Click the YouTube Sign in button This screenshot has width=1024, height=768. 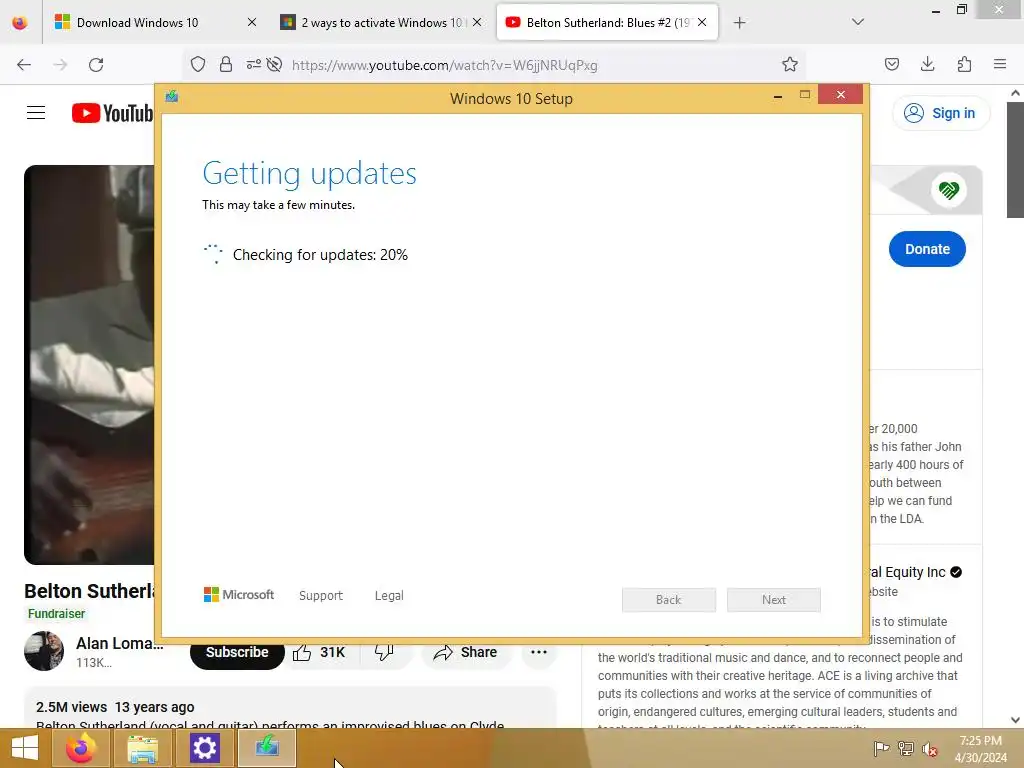(940, 113)
